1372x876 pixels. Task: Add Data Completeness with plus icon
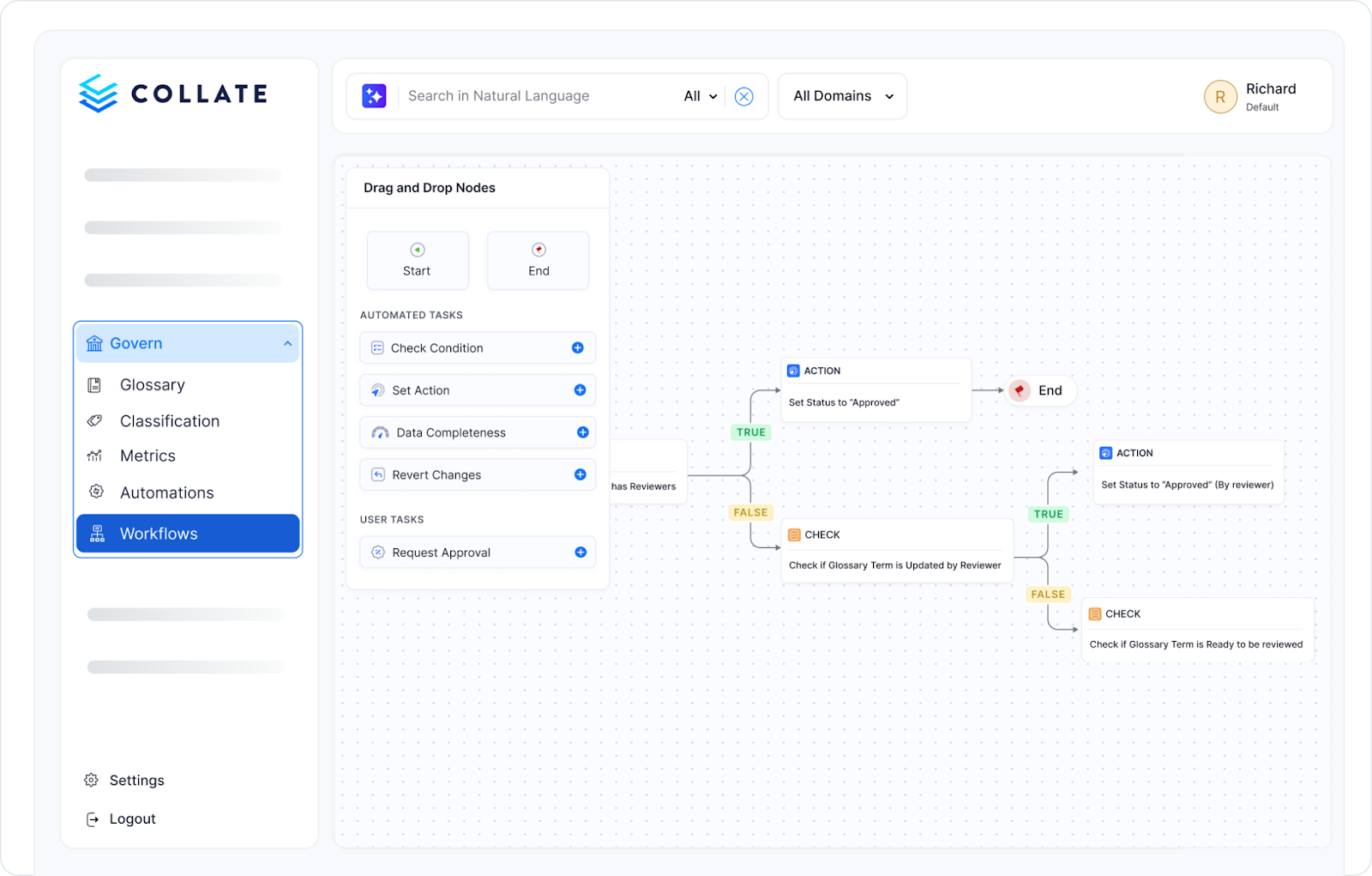tap(582, 432)
